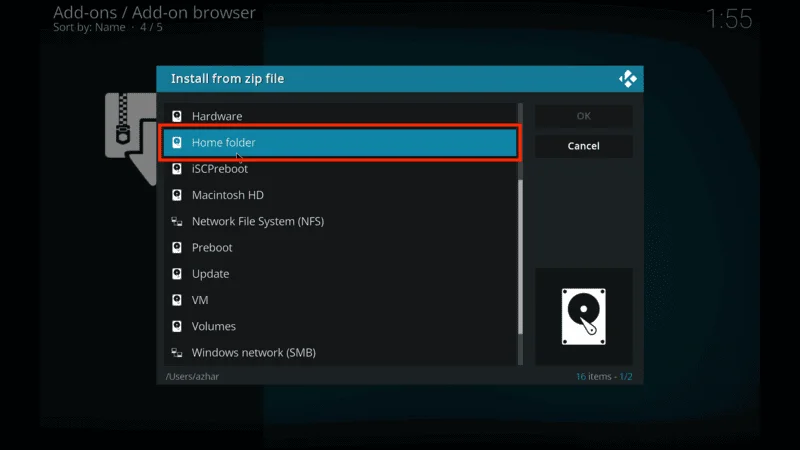
Task: Click the Network File System network icon
Action: (177, 221)
